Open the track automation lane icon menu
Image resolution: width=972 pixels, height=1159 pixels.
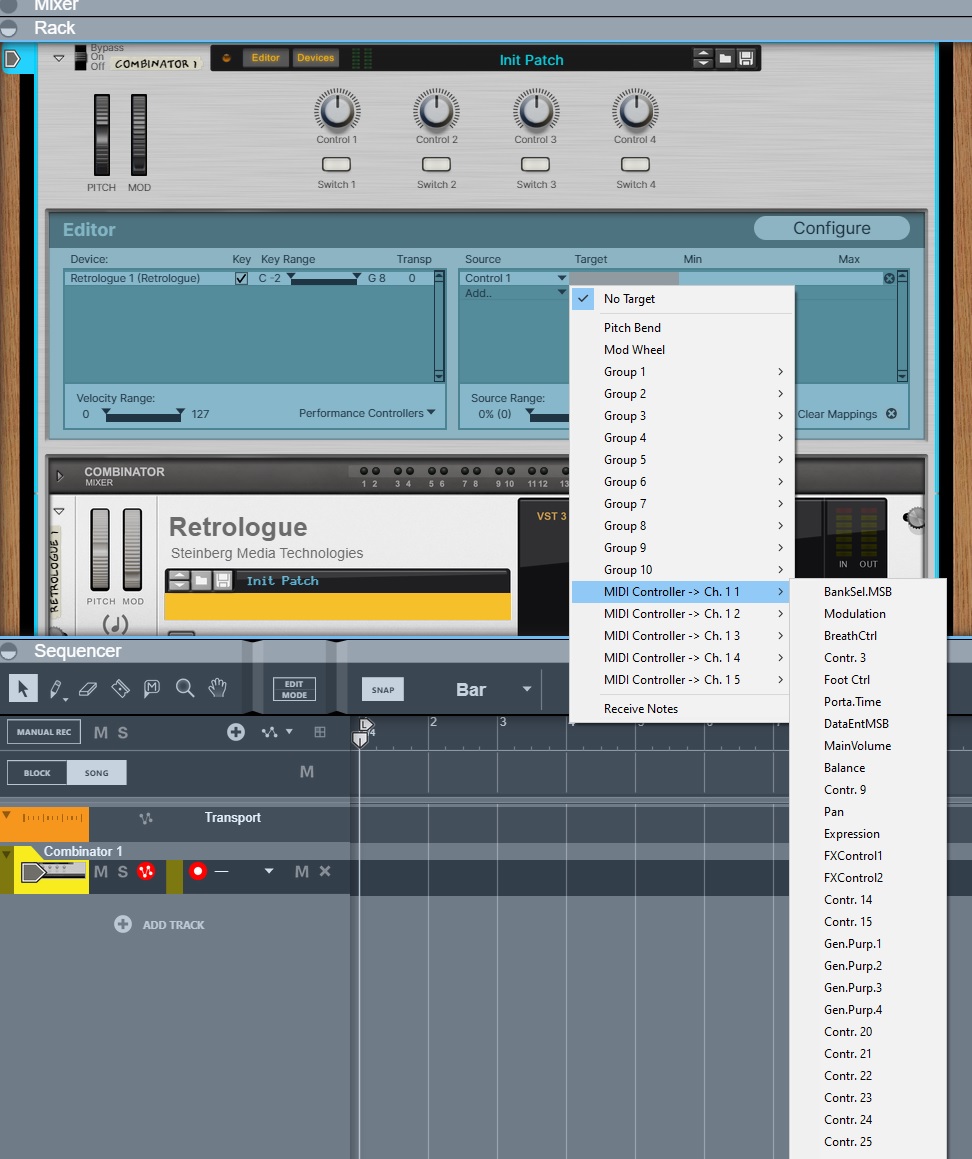276,732
